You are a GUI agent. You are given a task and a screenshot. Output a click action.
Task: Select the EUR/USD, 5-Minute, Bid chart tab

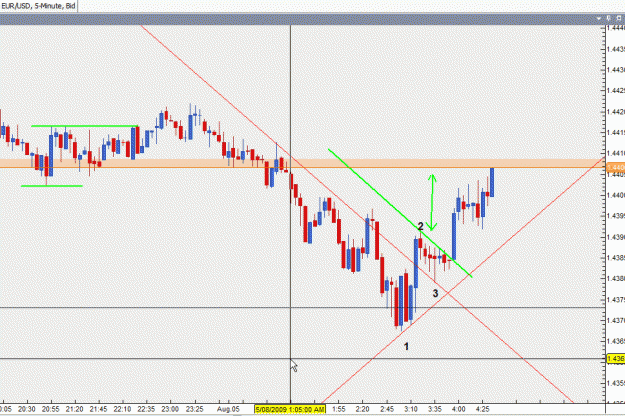tap(38, 6)
